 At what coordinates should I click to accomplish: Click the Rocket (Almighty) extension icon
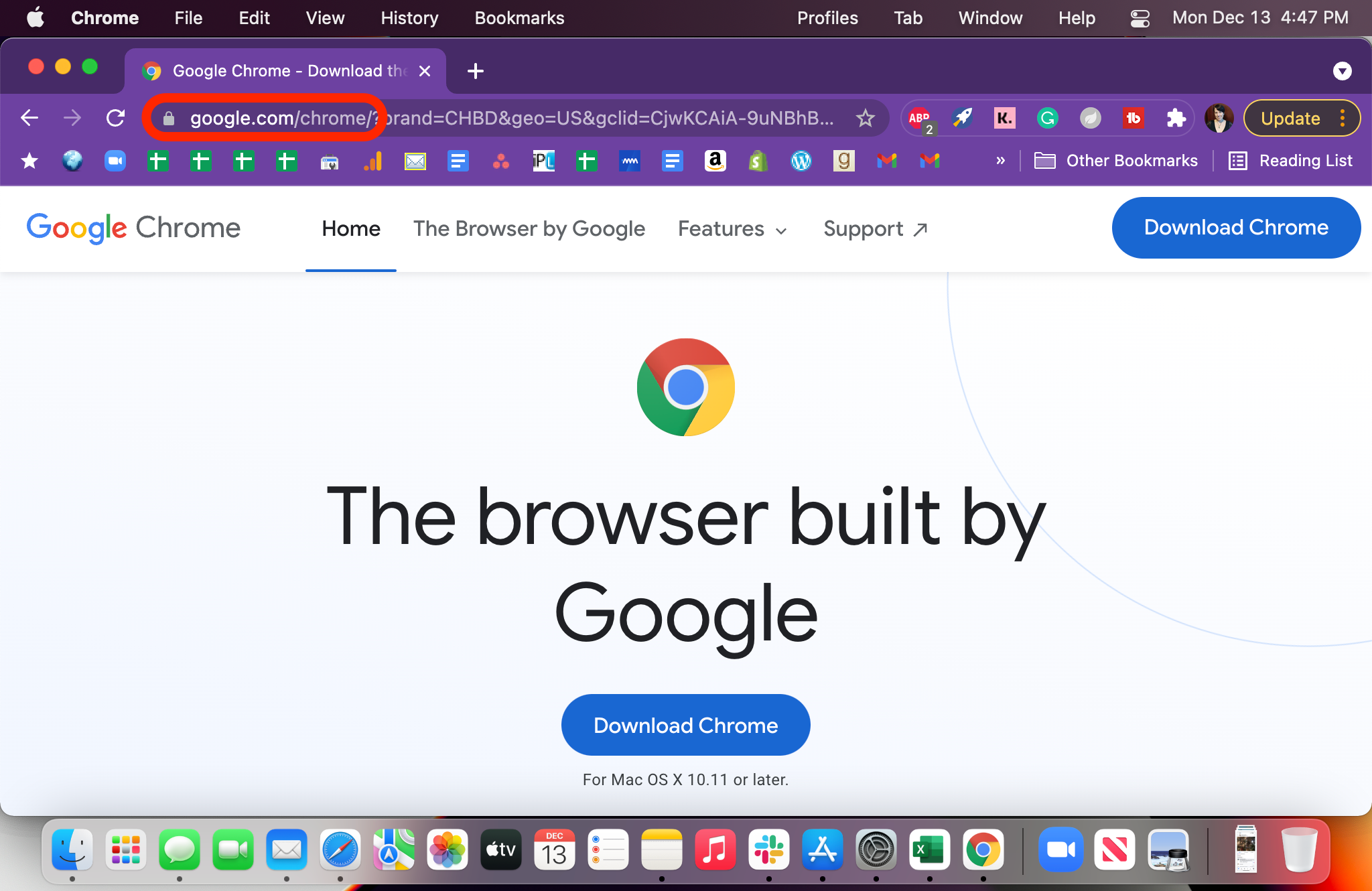tap(961, 119)
